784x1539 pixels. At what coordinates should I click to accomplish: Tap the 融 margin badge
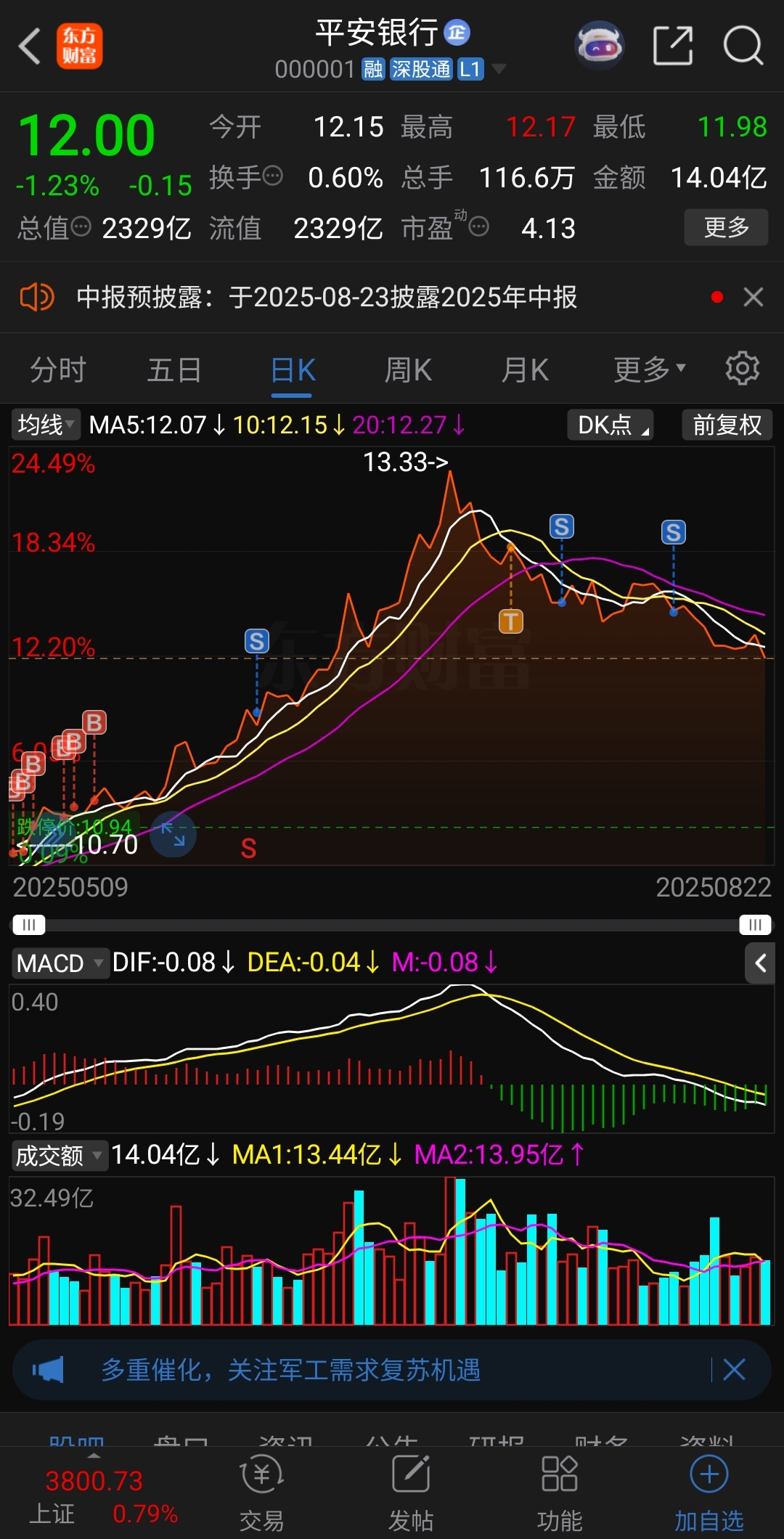tap(373, 69)
